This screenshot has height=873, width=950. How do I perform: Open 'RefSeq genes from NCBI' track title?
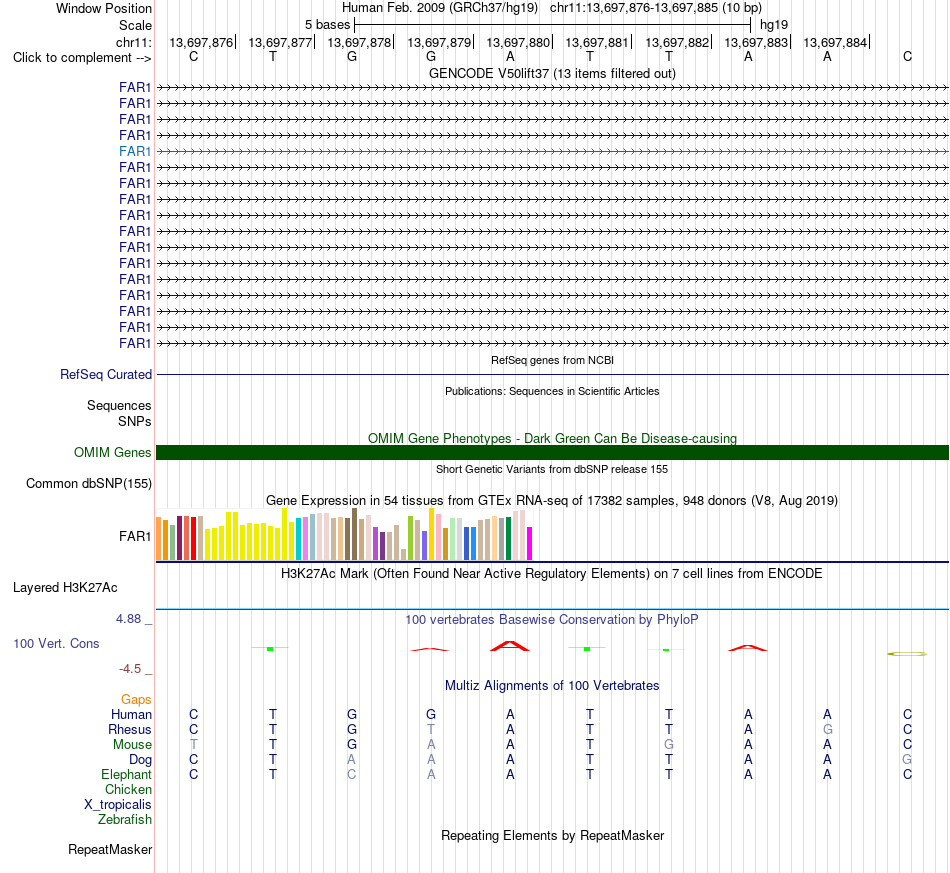552,360
